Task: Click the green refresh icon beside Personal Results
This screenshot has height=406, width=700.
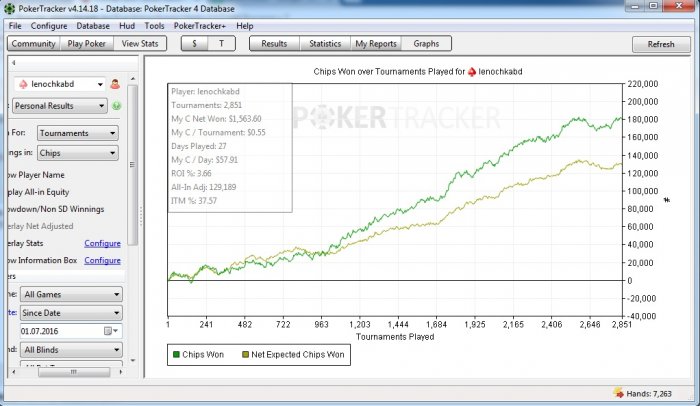Action: (x=117, y=106)
